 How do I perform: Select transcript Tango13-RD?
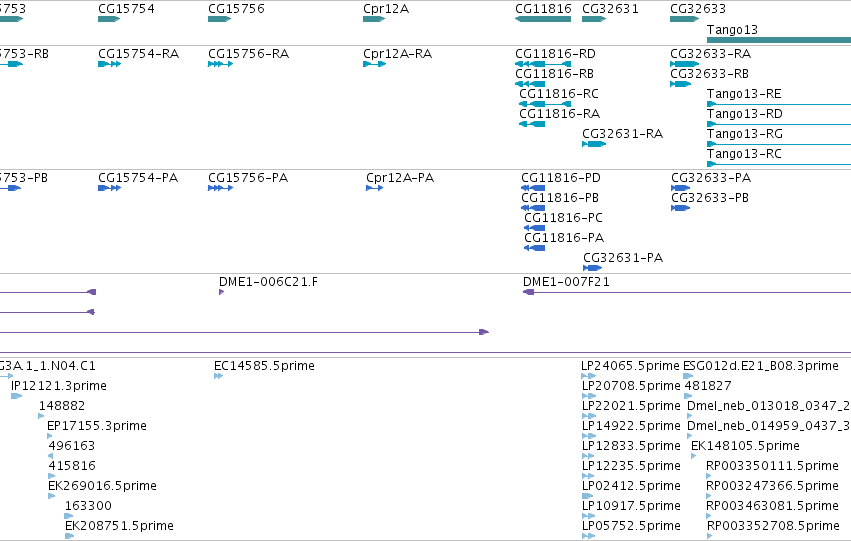745,114
